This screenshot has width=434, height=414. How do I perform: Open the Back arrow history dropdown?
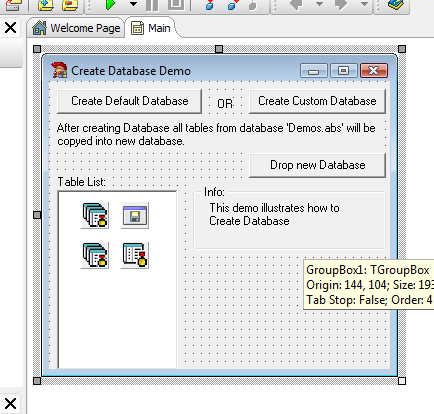pos(319,4)
